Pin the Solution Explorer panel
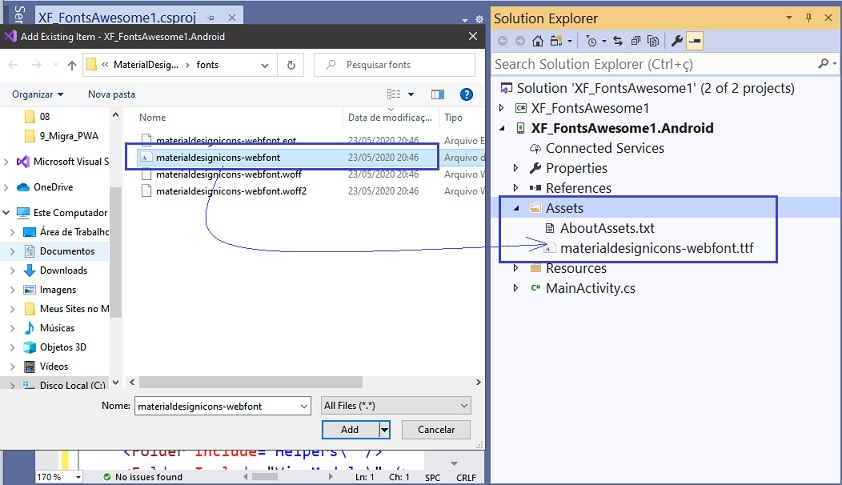 pyautogui.click(x=809, y=18)
